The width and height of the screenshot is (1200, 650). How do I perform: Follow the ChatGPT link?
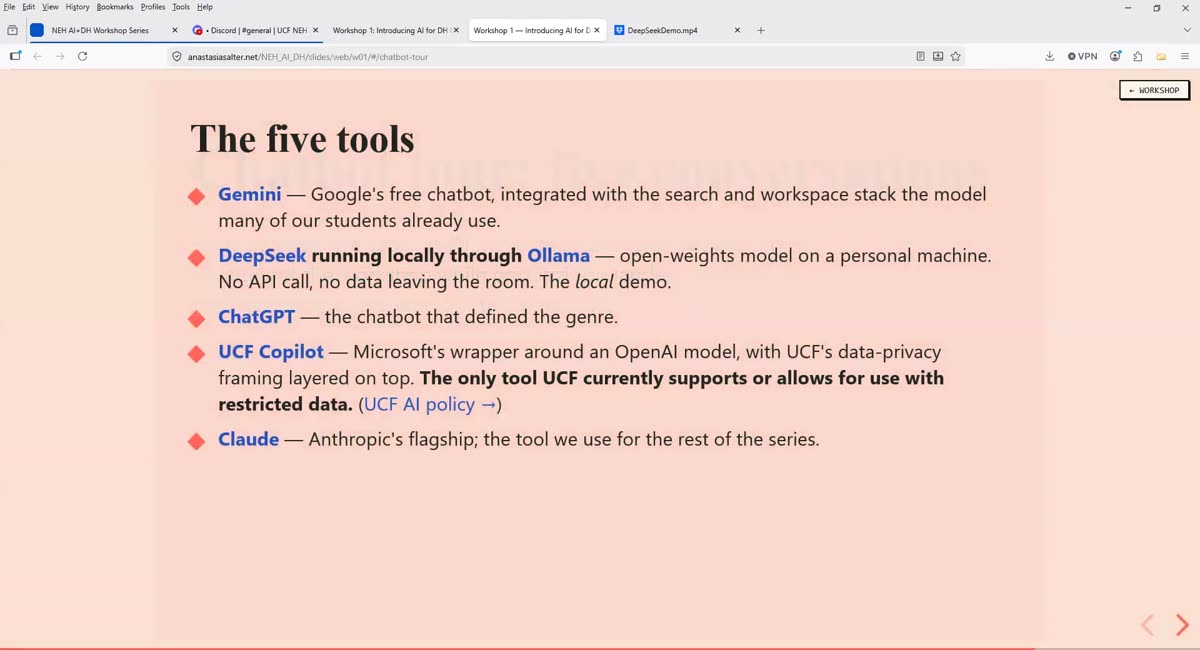coord(257,317)
